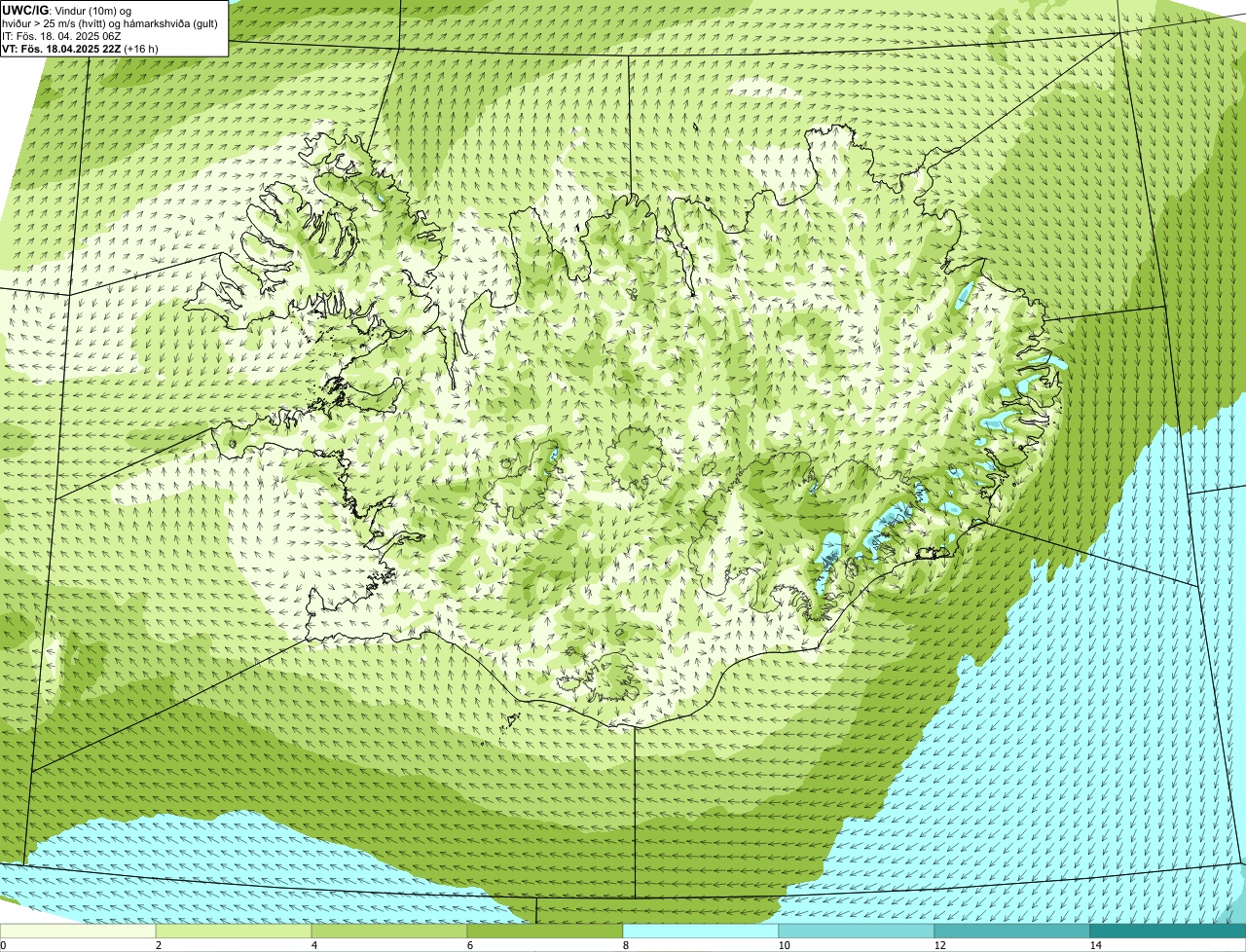This screenshot has height=952, width=1246.
Task: Click the 0–2 m/s pale yellow legend swatch
Action: (x=78, y=932)
